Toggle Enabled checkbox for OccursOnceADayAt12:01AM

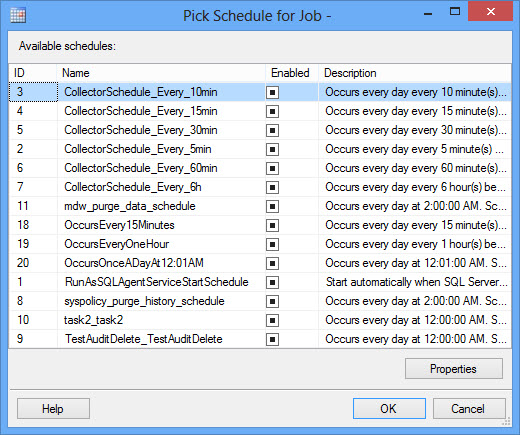(x=272, y=263)
